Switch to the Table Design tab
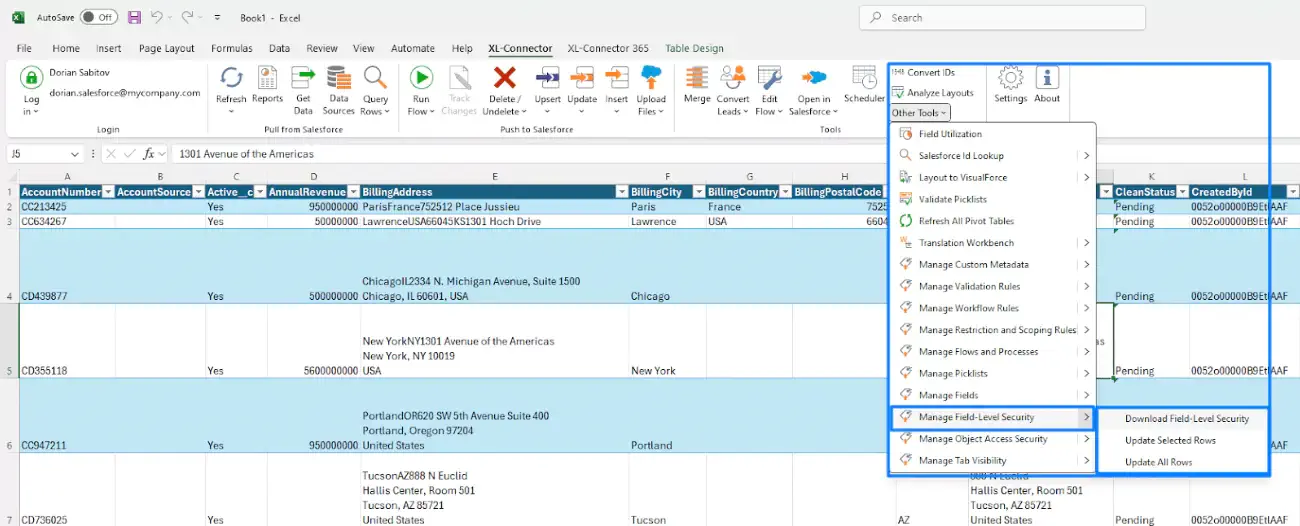This screenshot has height=526, width=1300. [x=694, y=48]
